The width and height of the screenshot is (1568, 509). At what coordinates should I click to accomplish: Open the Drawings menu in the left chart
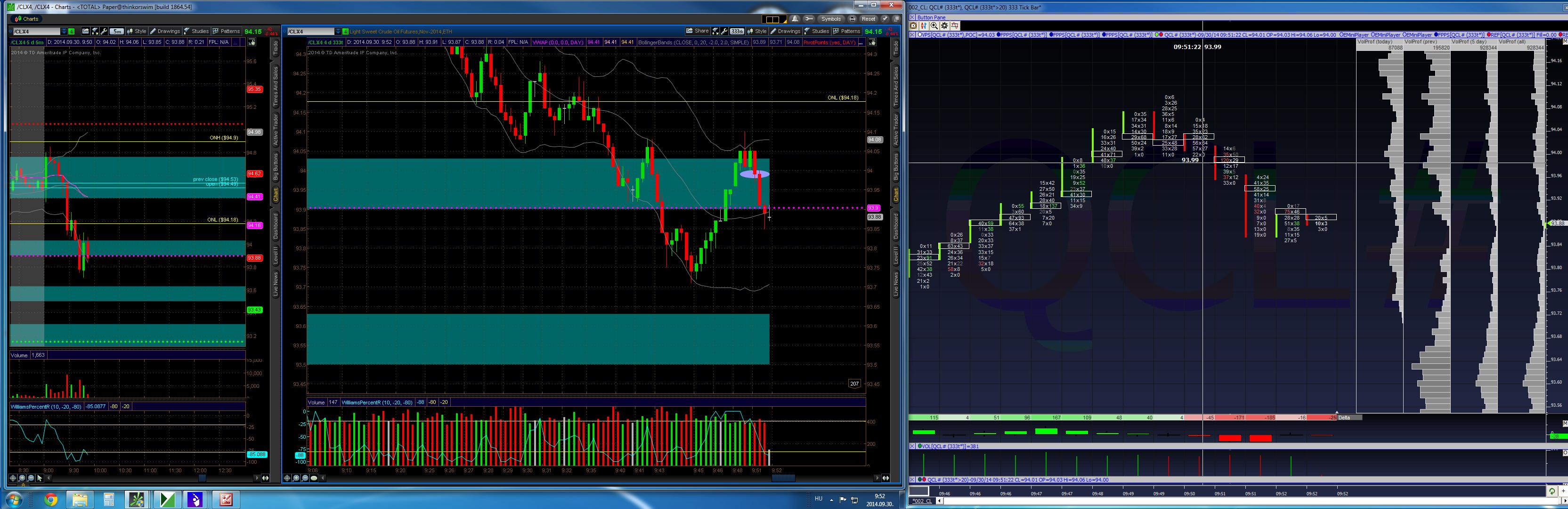click(165, 31)
